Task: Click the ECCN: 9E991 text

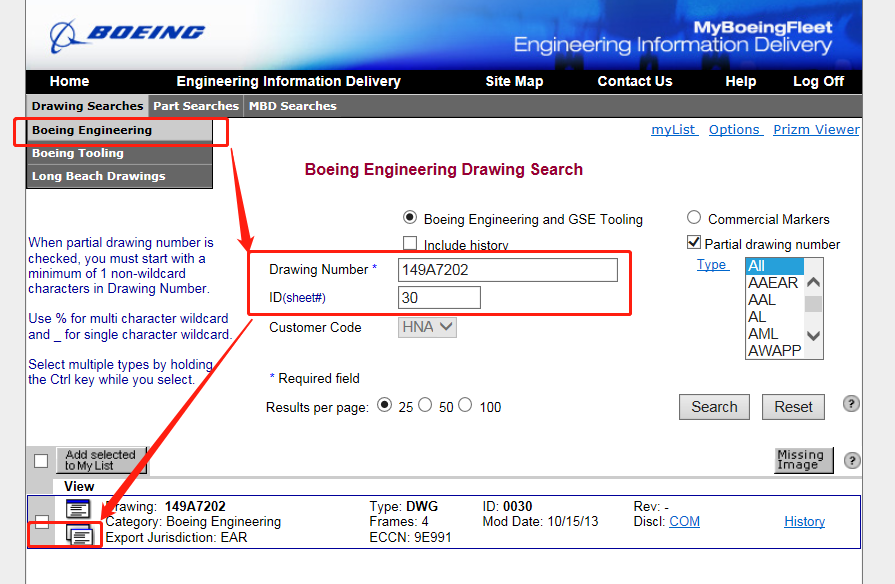Action: pyautogui.click(x=410, y=538)
